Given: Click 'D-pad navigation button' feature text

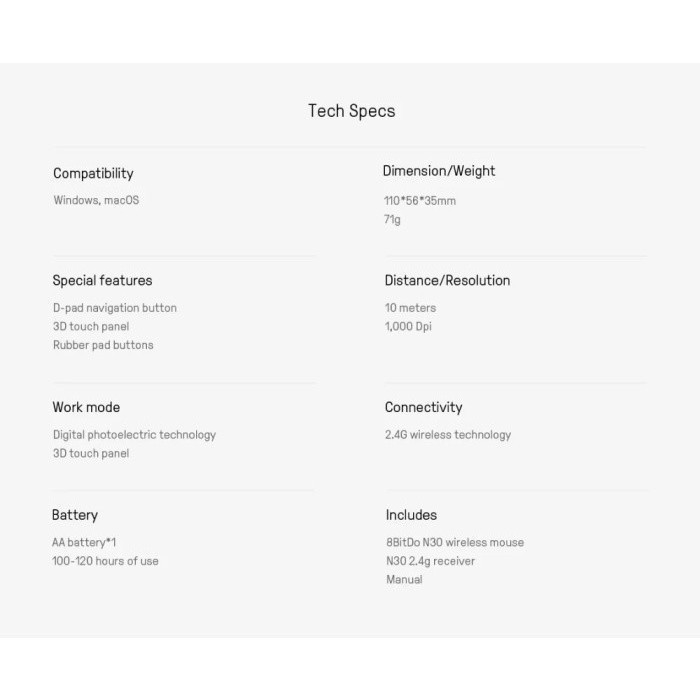Looking at the screenshot, I should [x=115, y=308].
